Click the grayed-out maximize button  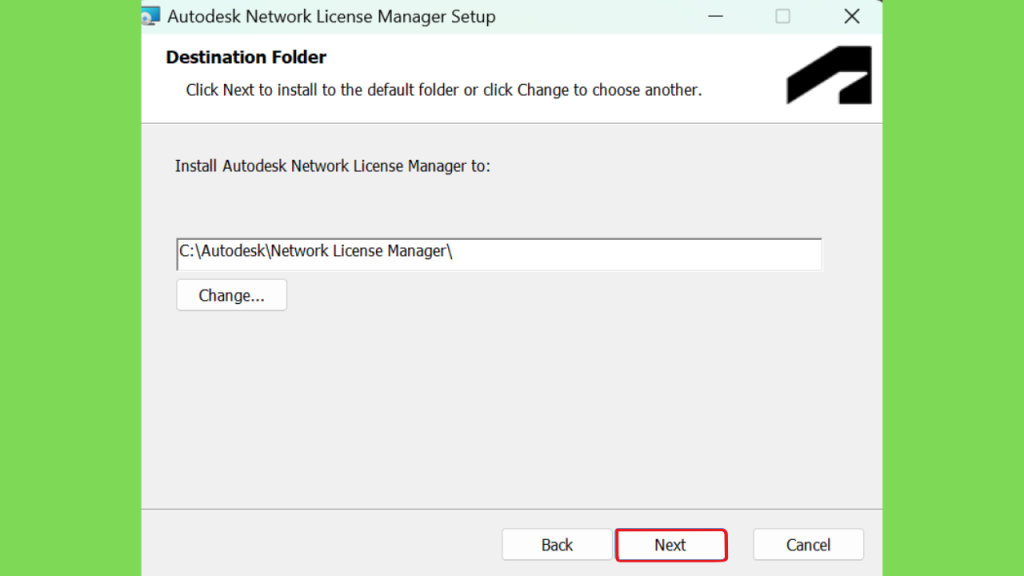783,16
